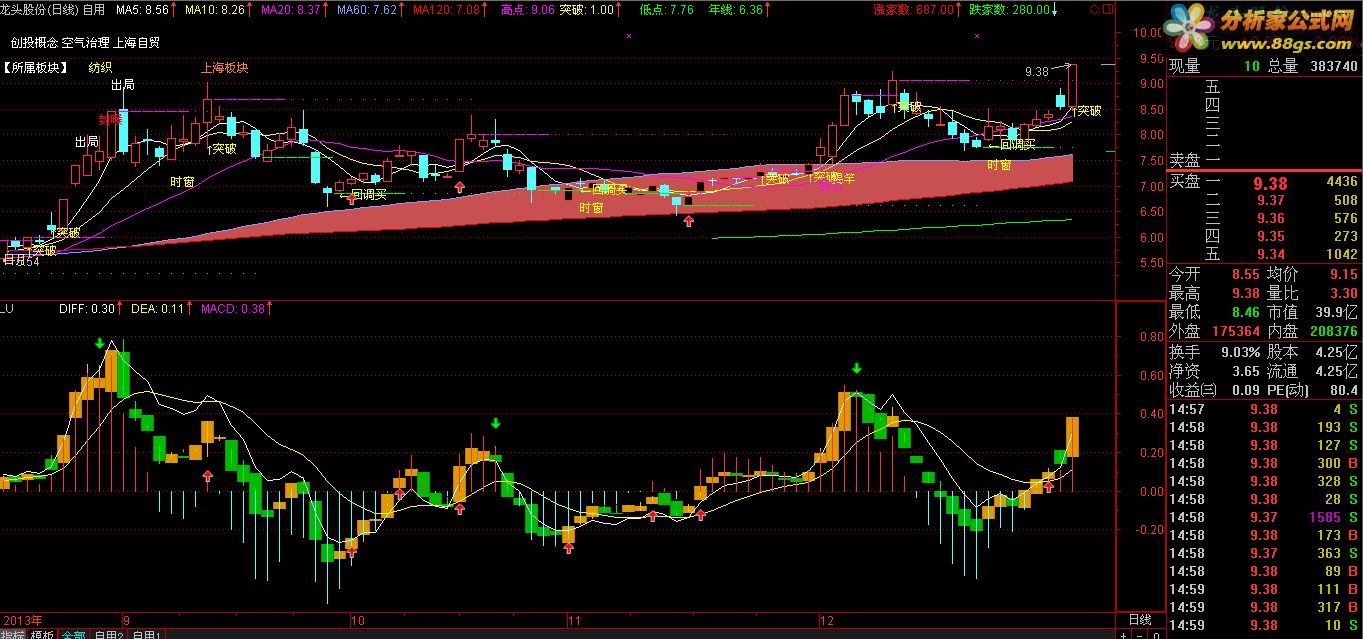Click the MA5: 8.56 indicator label
The image size is (1363, 639).
coord(142,9)
